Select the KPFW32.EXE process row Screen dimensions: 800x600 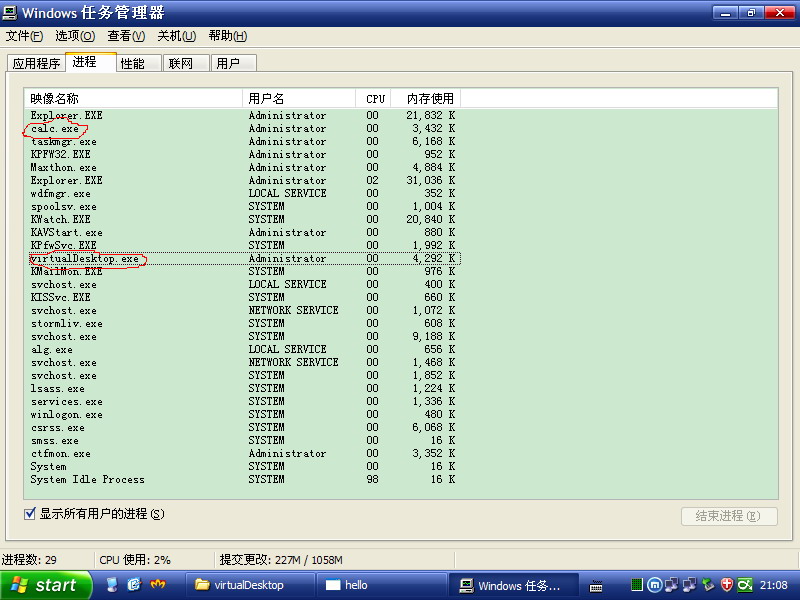242,155
